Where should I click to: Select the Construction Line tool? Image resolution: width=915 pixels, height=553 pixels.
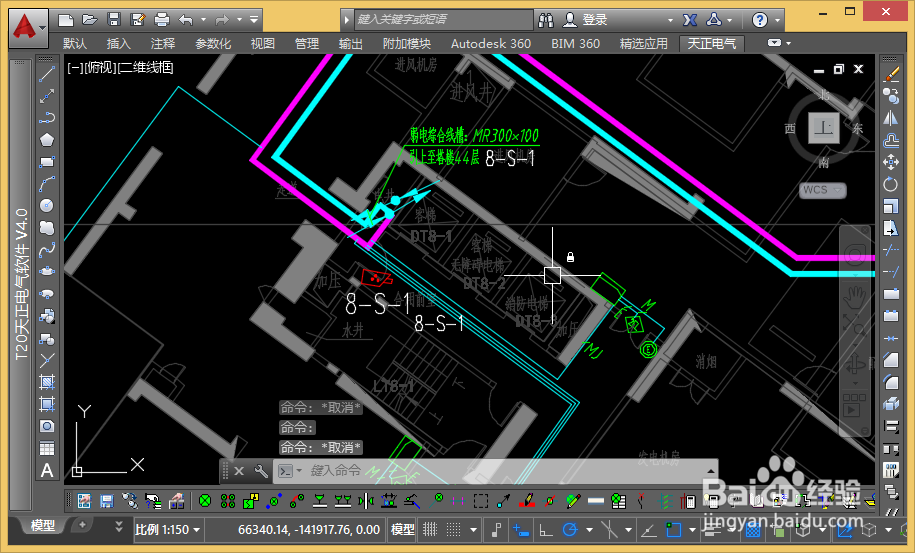(47, 96)
